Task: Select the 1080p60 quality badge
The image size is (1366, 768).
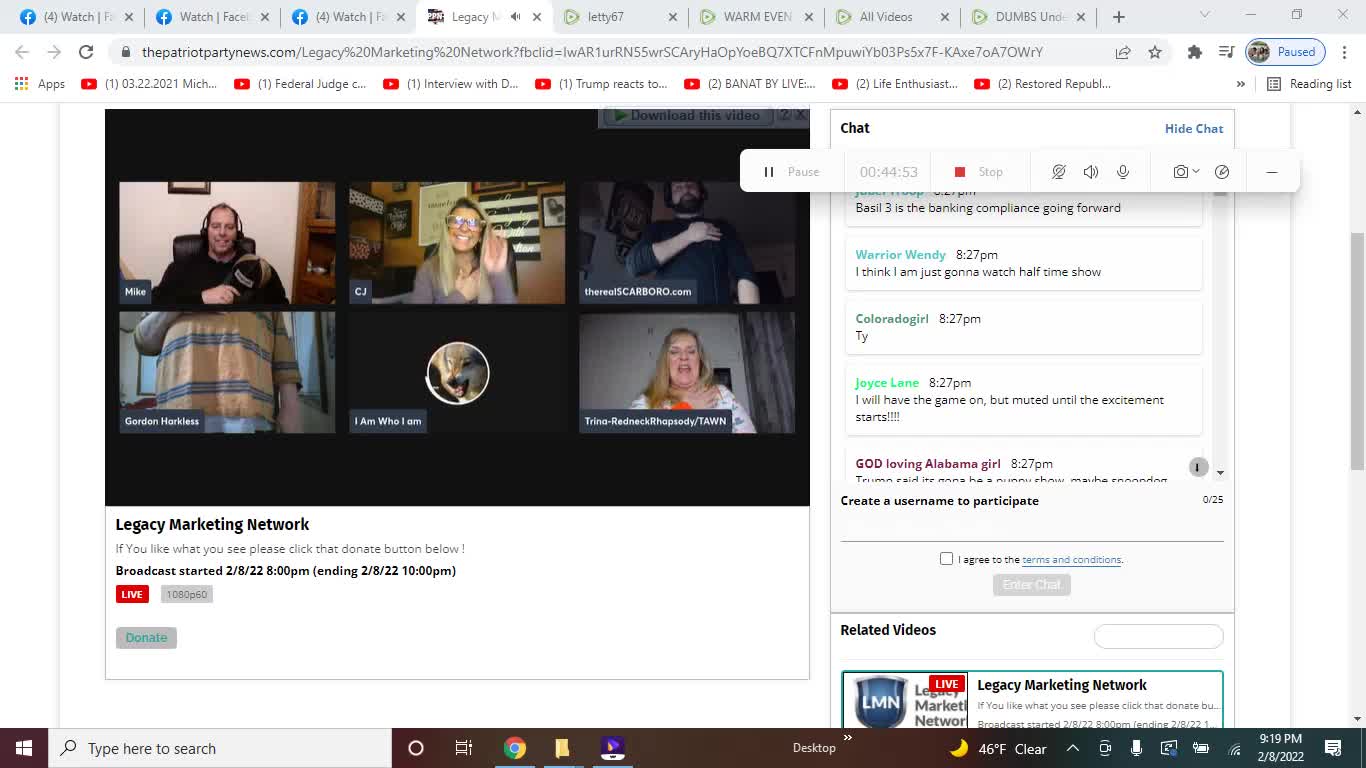Action: 187,594
